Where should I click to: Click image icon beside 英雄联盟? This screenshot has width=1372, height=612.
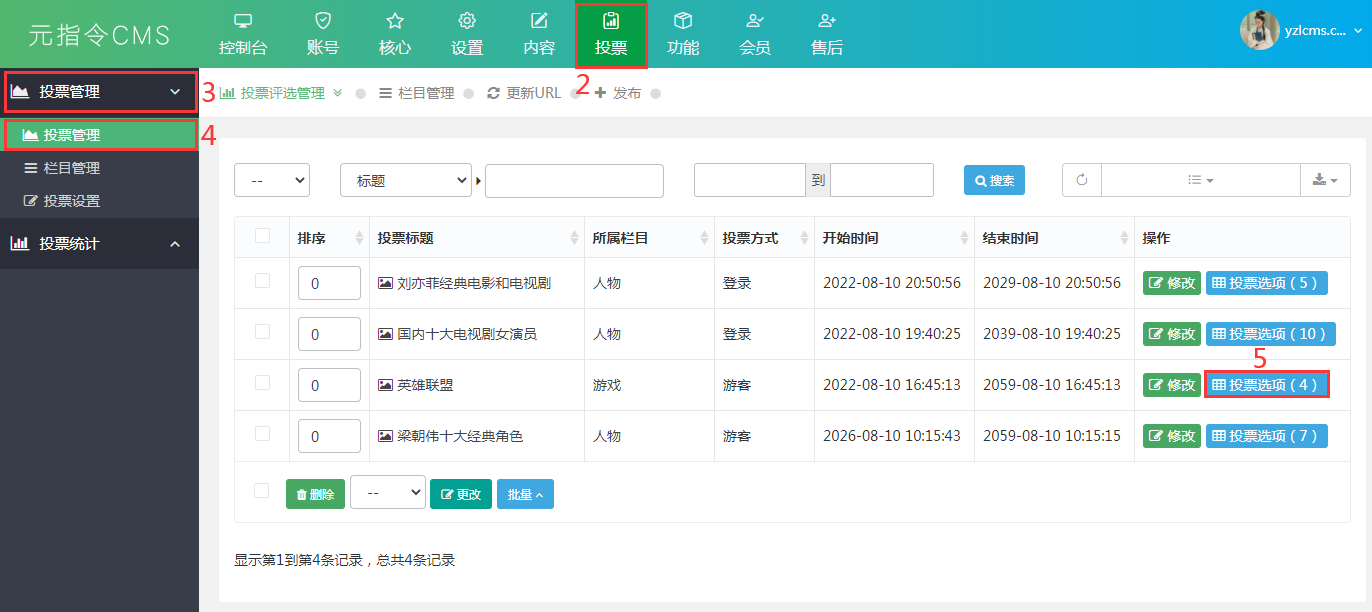[385, 385]
